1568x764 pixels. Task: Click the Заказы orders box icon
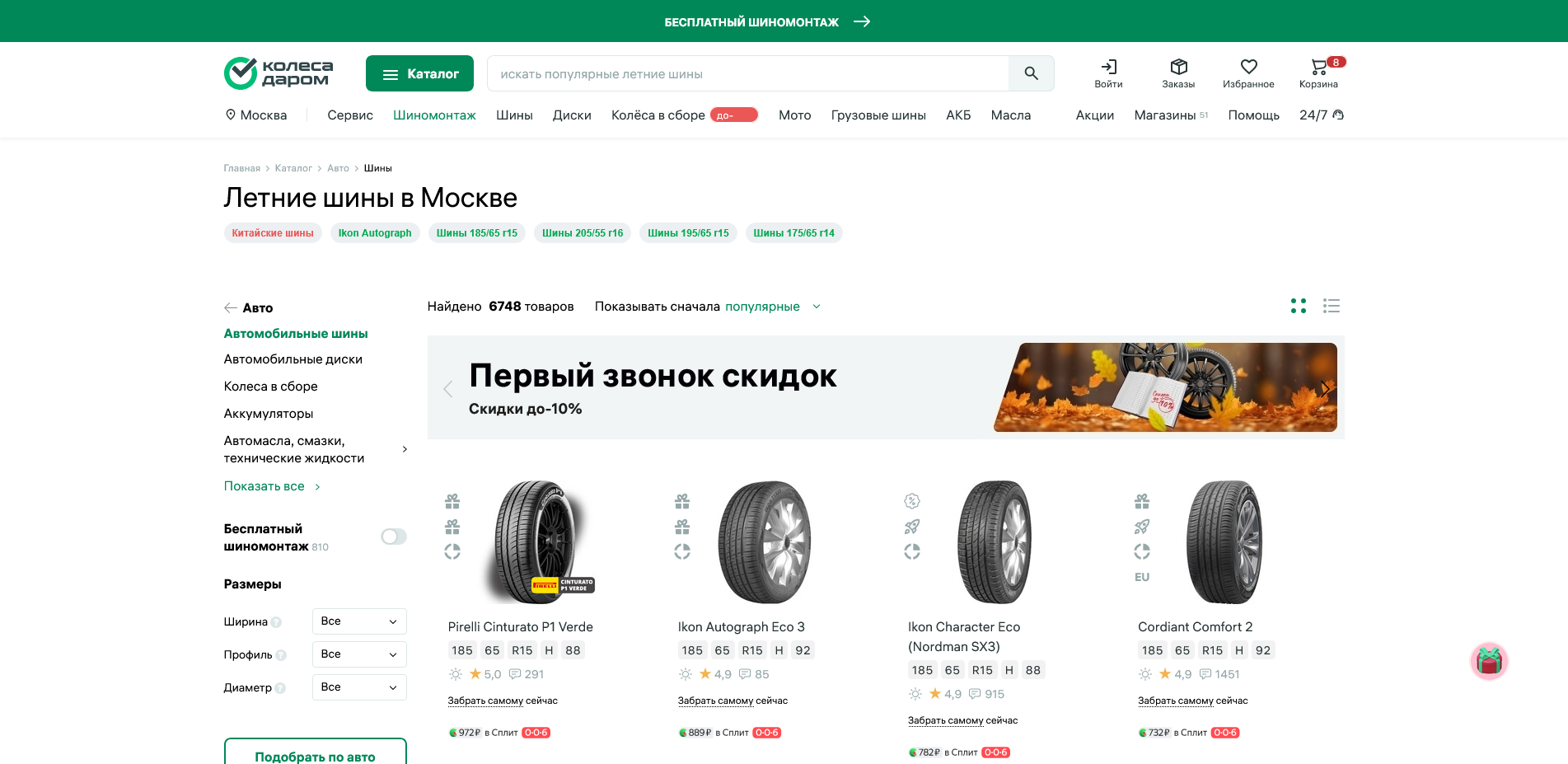pos(1179,68)
